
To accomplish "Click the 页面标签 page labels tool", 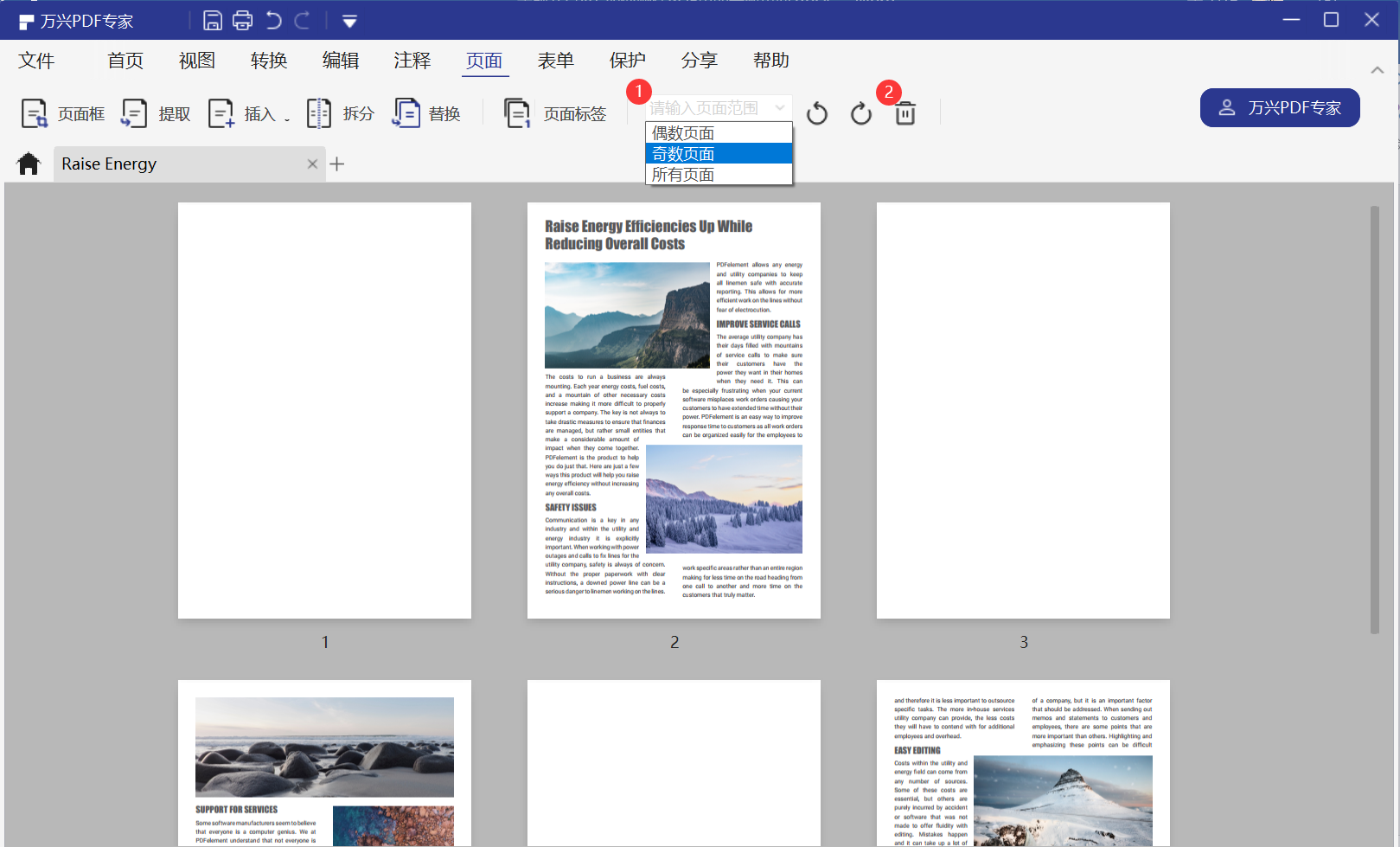I will click(555, 114).
